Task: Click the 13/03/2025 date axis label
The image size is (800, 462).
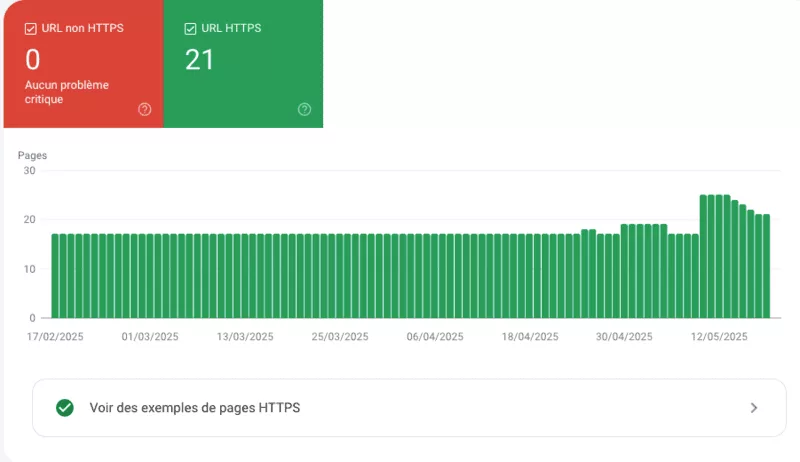Action: coord(245,337)
